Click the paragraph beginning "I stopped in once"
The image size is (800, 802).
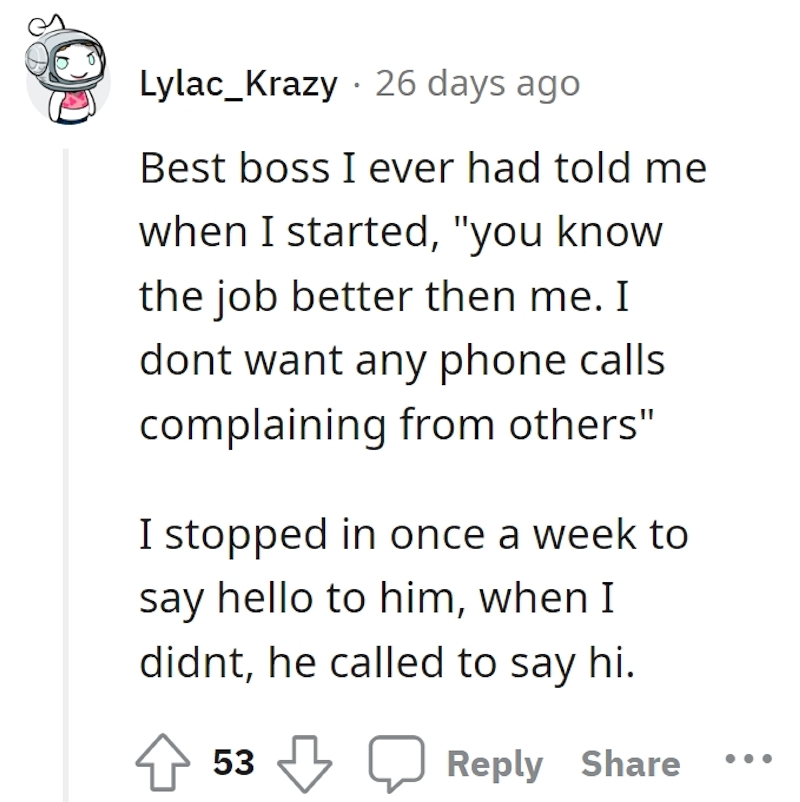[414, 598]
